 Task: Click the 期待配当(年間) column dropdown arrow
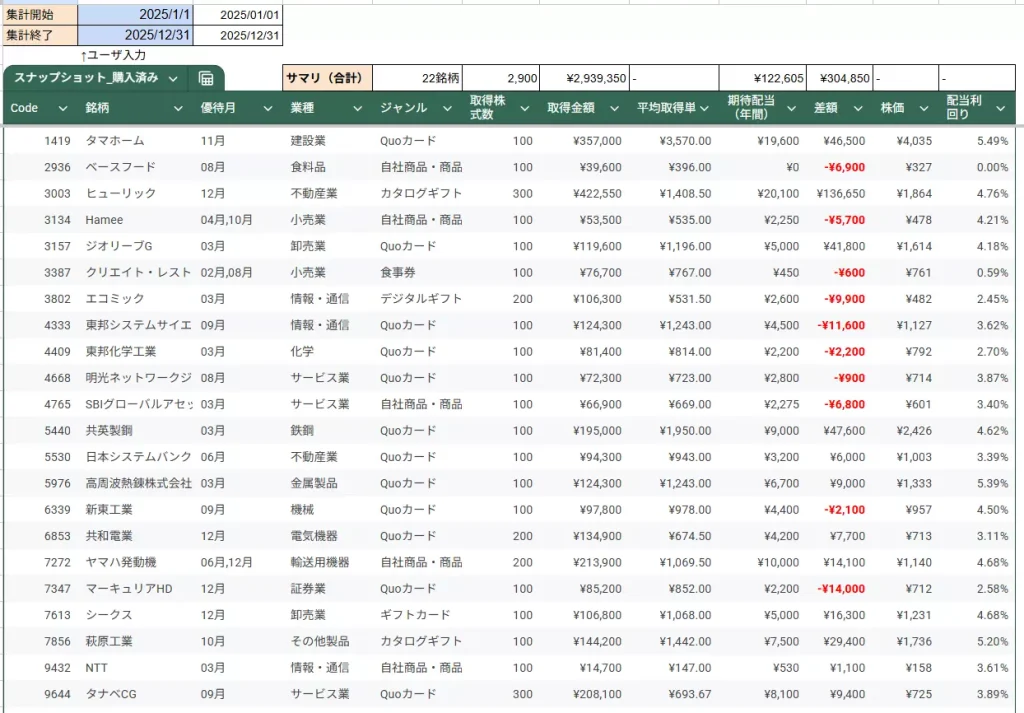[x=791, y=108]
